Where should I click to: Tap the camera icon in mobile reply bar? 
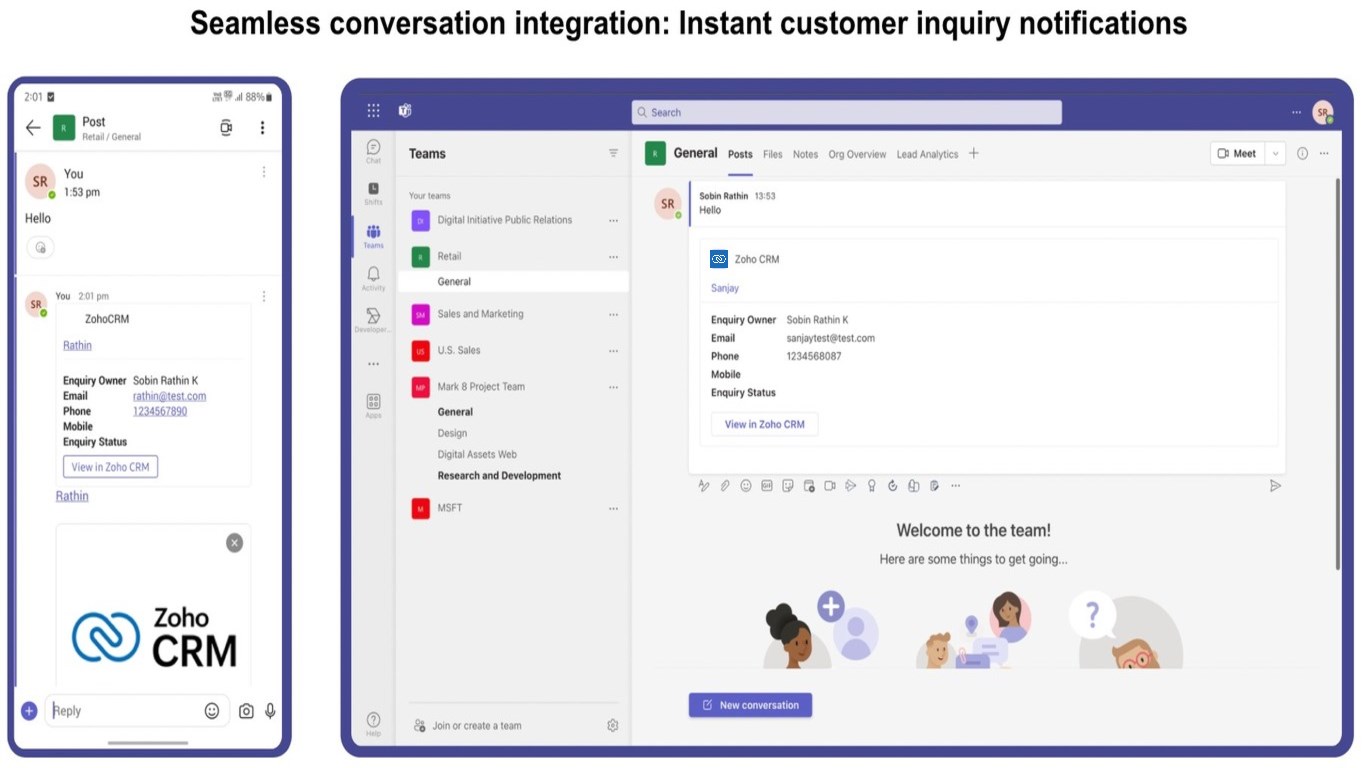click(x=246, y=711)
